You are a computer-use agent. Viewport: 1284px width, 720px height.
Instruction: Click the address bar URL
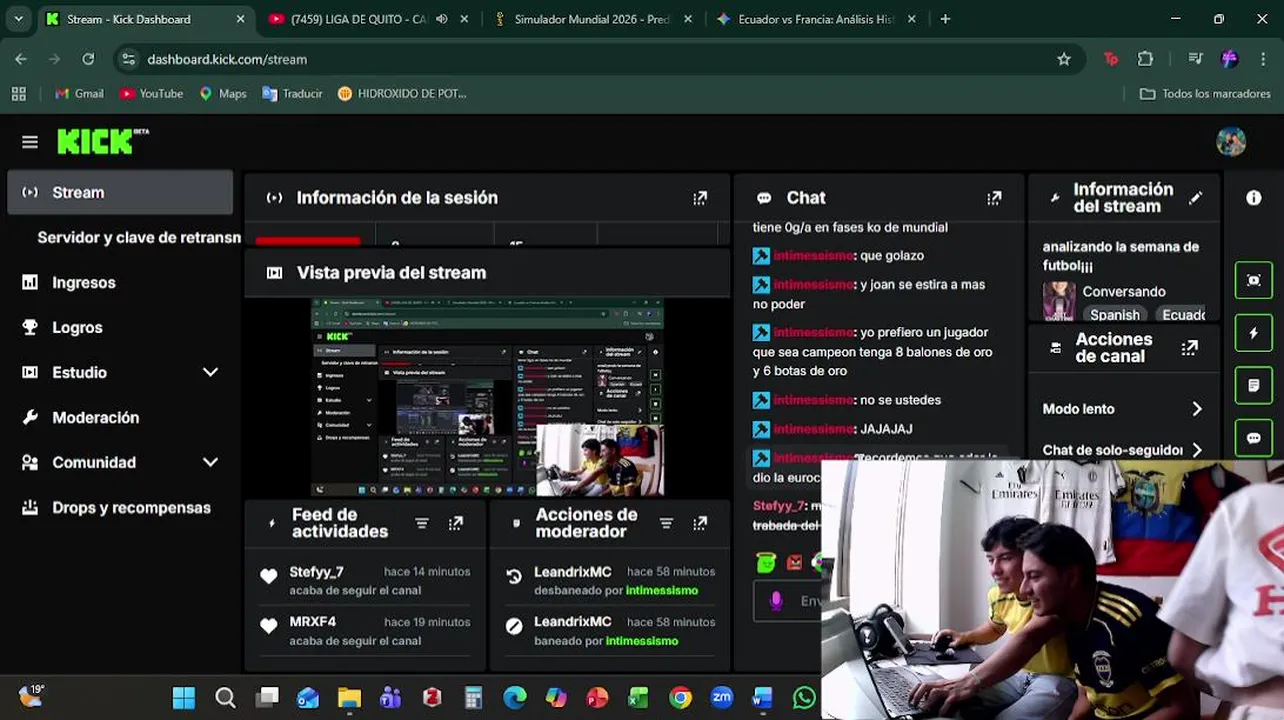point(227,59)
